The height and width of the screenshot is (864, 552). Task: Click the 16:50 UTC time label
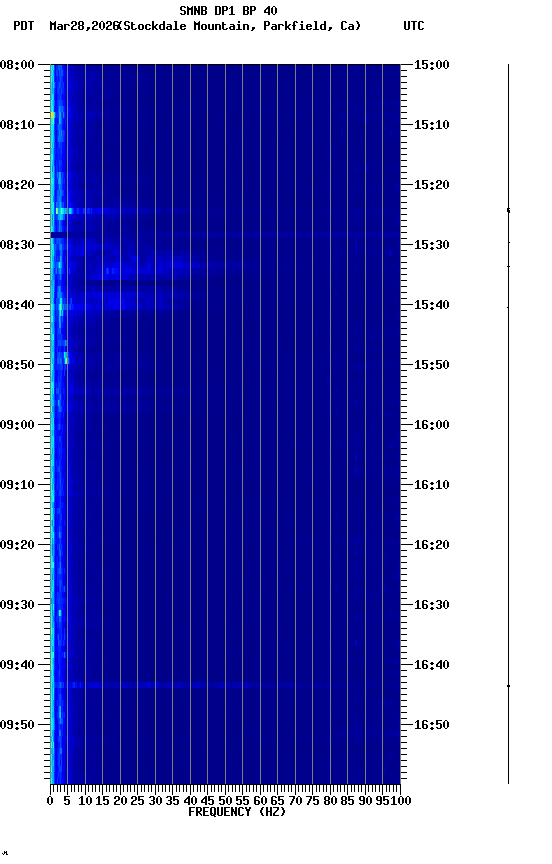coord(431,725)
